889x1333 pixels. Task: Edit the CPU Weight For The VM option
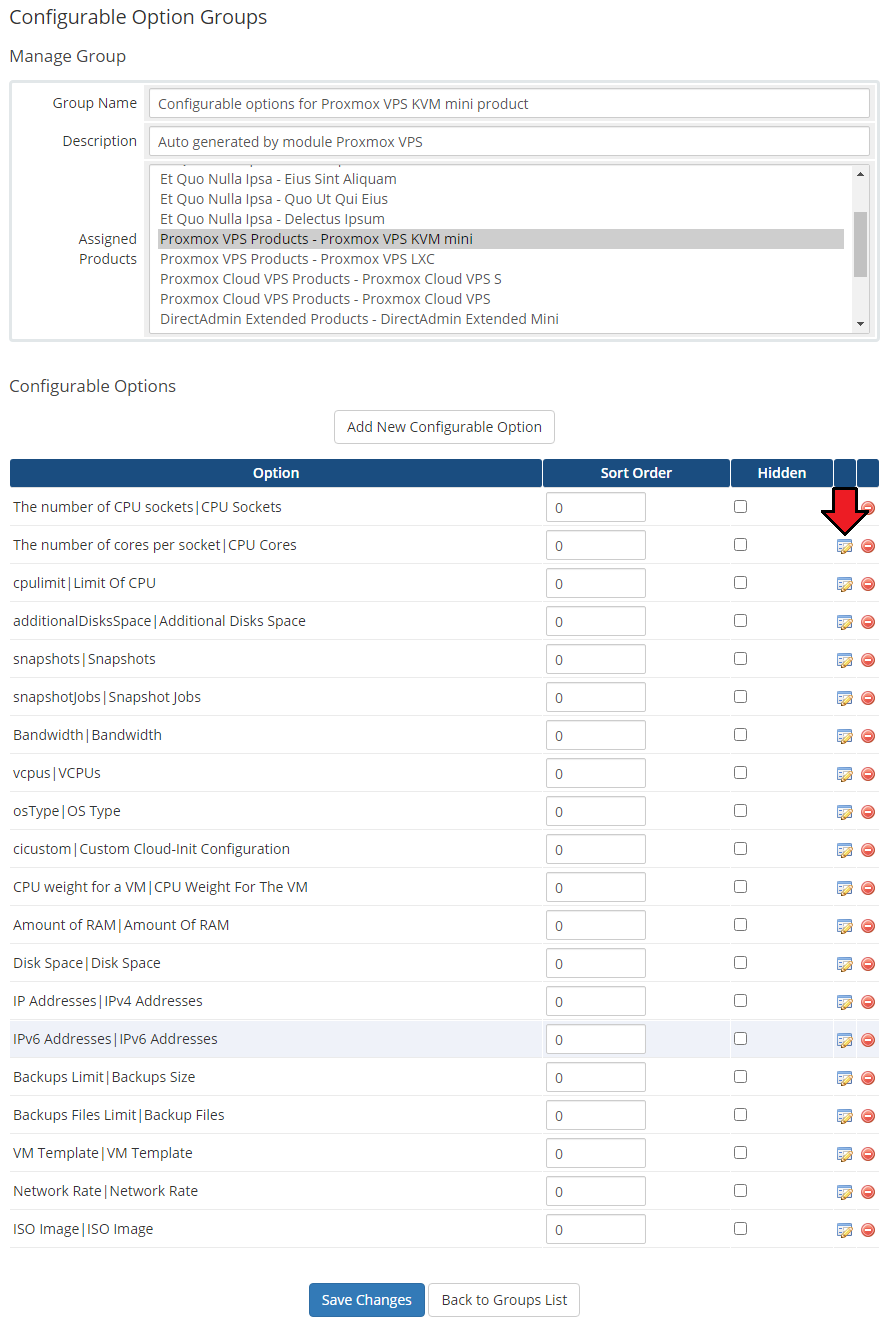pos(845,888)
